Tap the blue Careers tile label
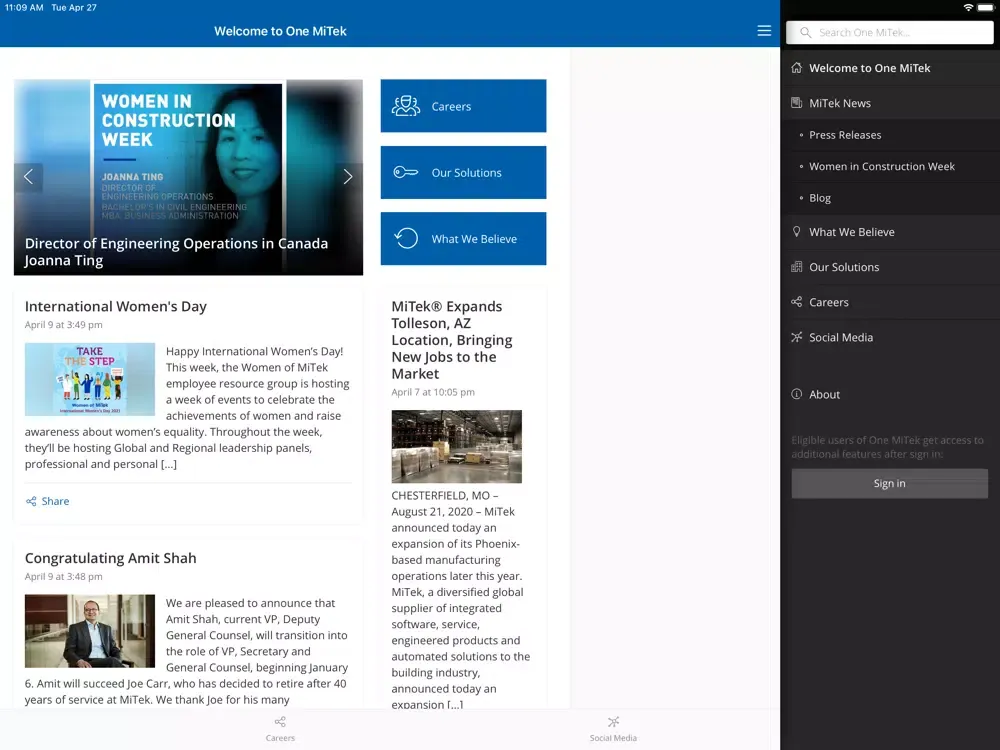The width and height of the screenshot is (1000, 750). click(x=451, y=107)
